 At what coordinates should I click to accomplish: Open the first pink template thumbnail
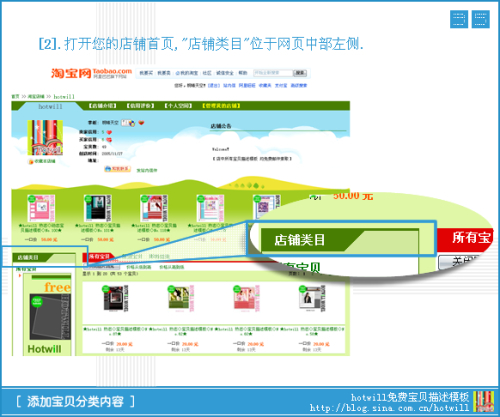[x=41, y=208]
